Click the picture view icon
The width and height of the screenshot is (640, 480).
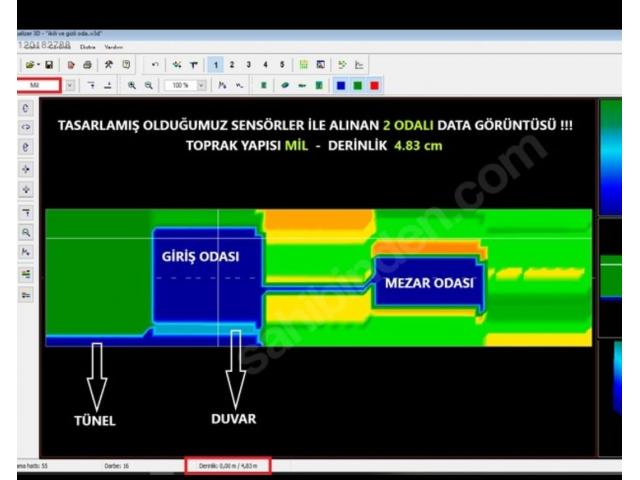point(321,64)
